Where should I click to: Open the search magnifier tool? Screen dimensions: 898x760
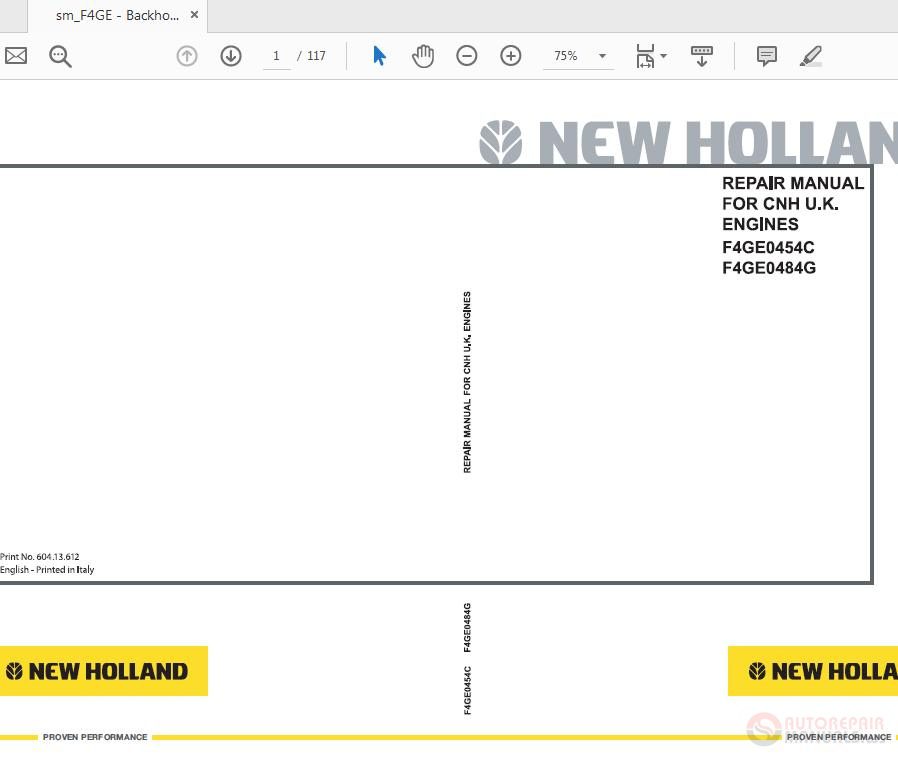point(60,56)
